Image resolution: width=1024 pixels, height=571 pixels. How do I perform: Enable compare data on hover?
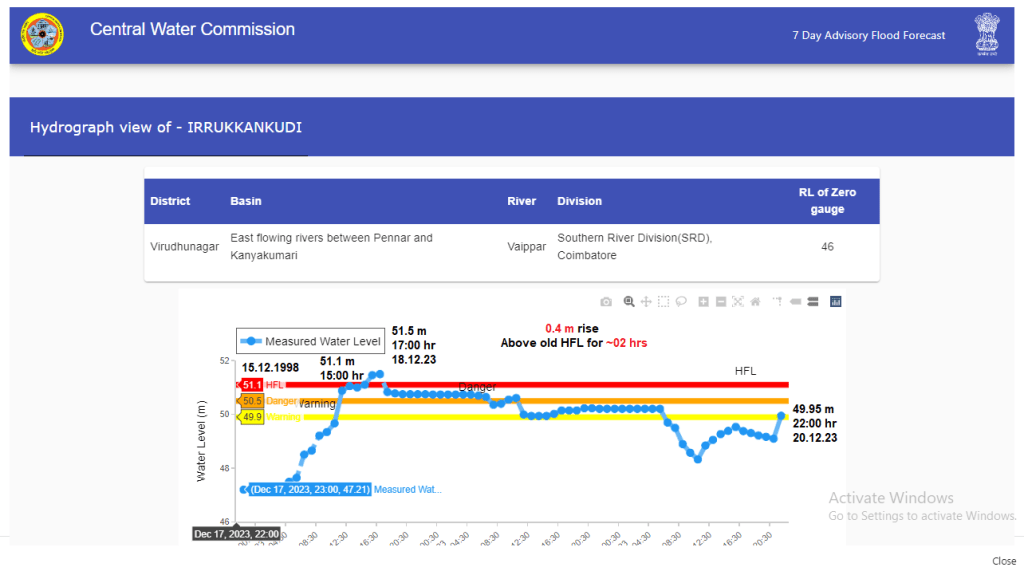(x=813, y=302)
